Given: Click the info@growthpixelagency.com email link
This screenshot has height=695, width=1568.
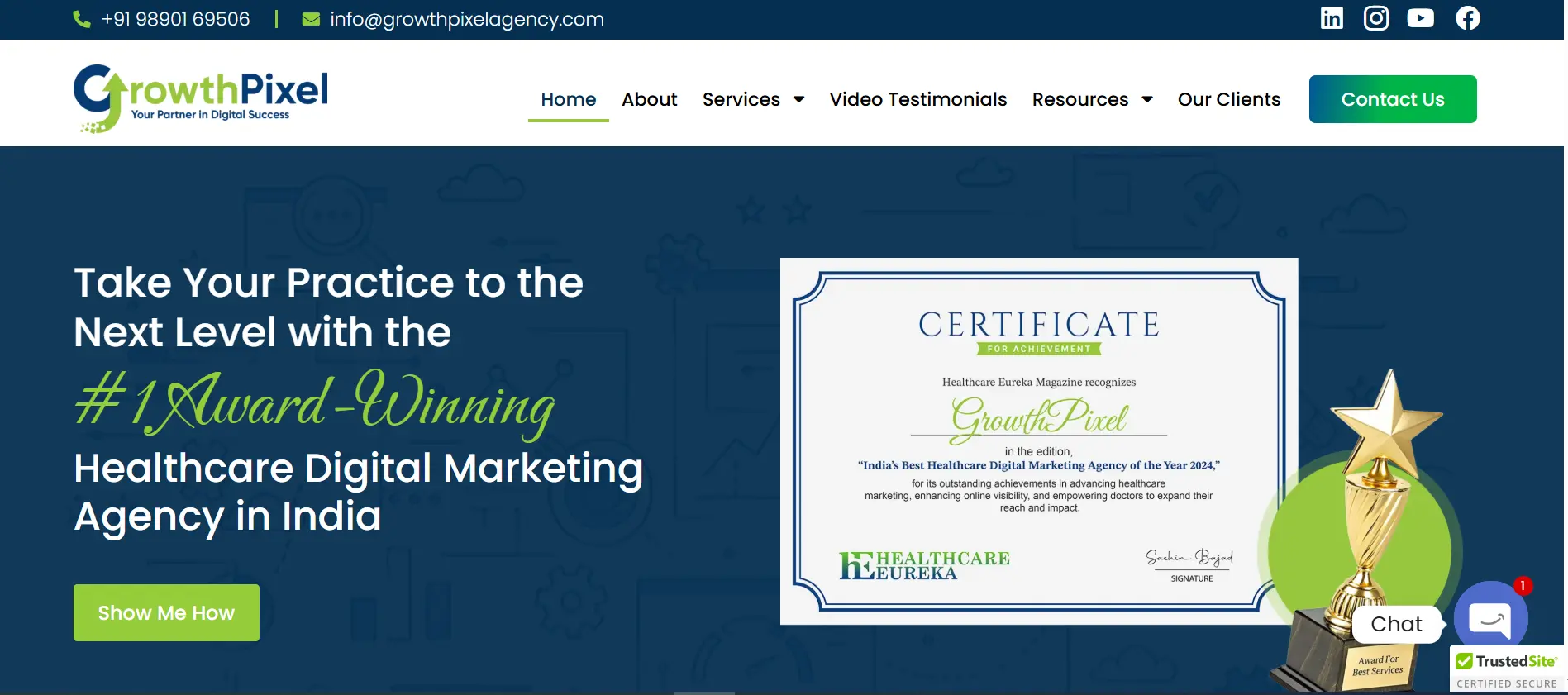Looking at the screenshot, I should tap(467, 19).
